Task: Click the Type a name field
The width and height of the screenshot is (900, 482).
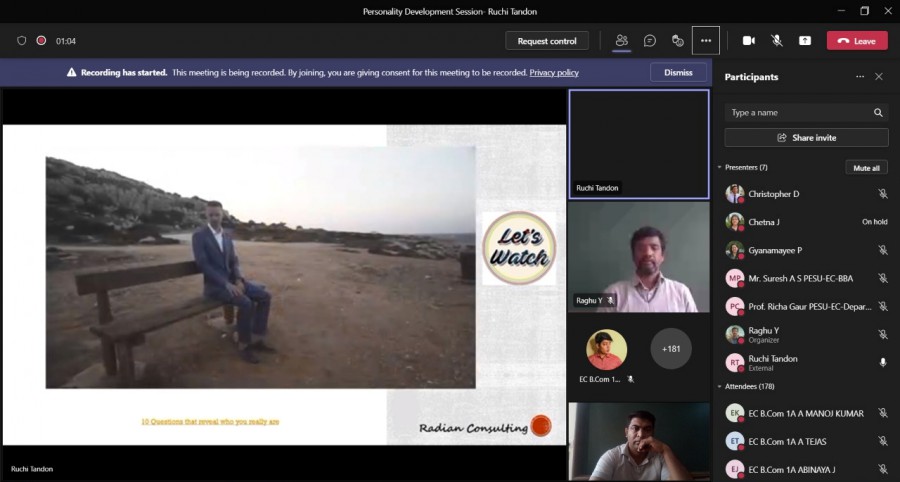Action: [797, 113]
